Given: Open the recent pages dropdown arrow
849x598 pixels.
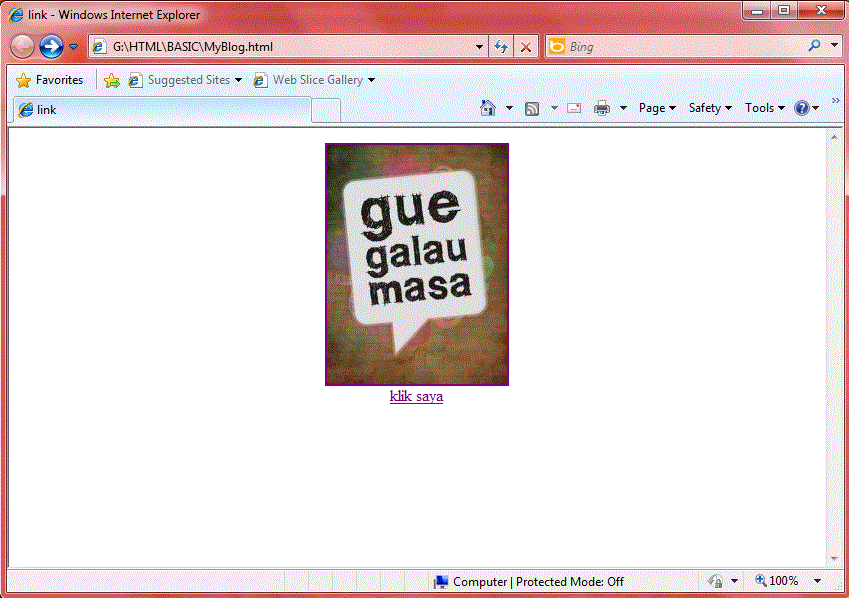Looking at the screenshot, I should click(74, 47).
